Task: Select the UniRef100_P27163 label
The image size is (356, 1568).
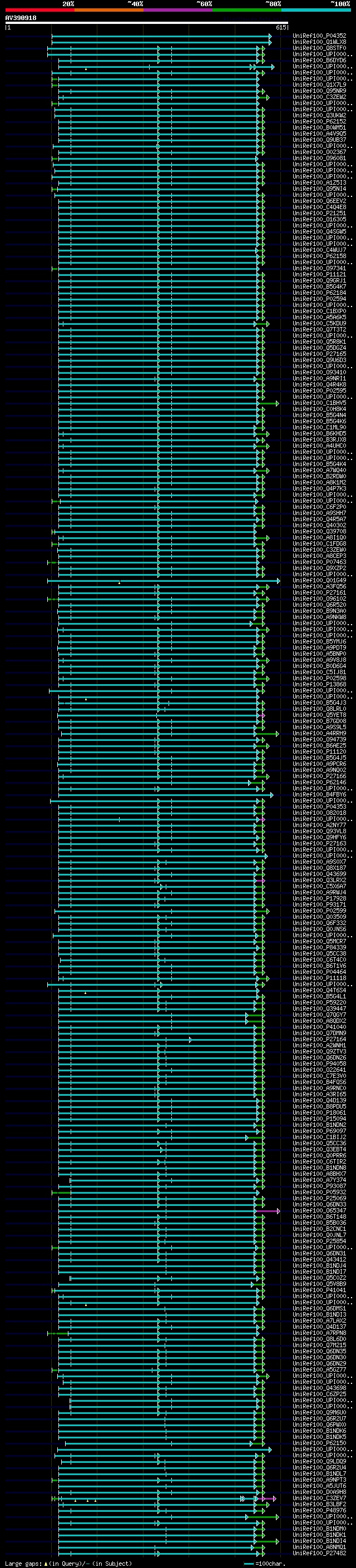Action: coord(319,844)
